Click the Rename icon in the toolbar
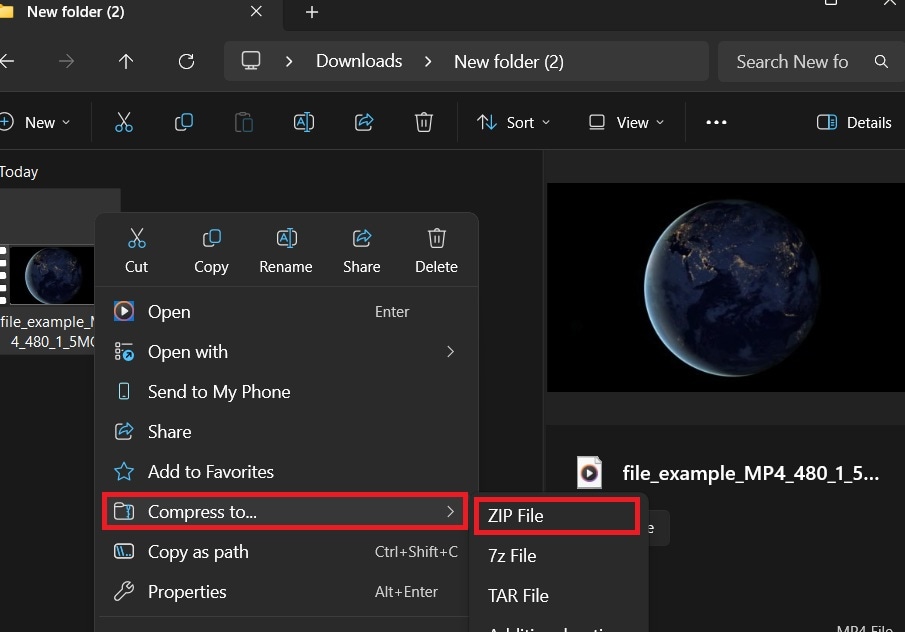905x632 pixels. [x=304, y=122]
